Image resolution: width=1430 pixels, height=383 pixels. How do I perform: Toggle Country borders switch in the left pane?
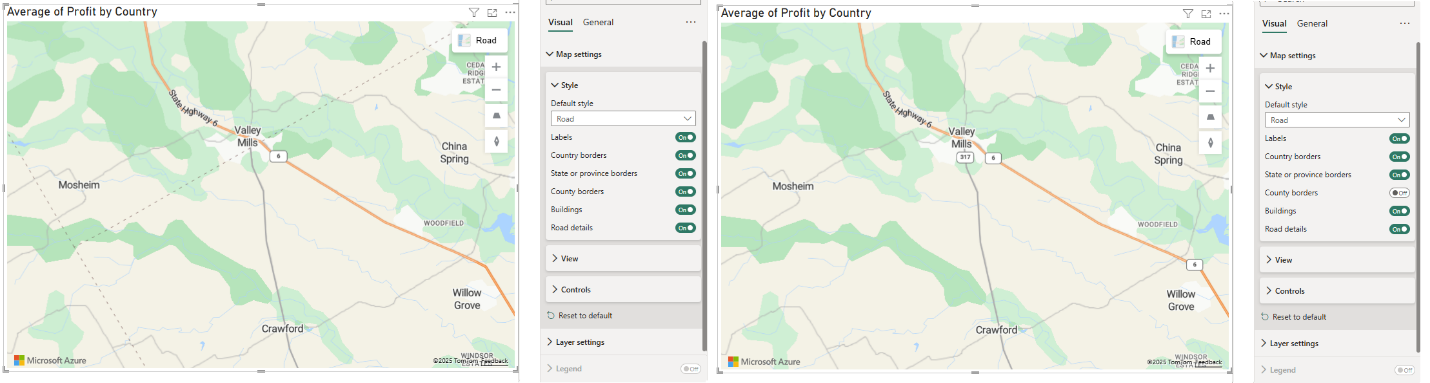tap(685, 155)
